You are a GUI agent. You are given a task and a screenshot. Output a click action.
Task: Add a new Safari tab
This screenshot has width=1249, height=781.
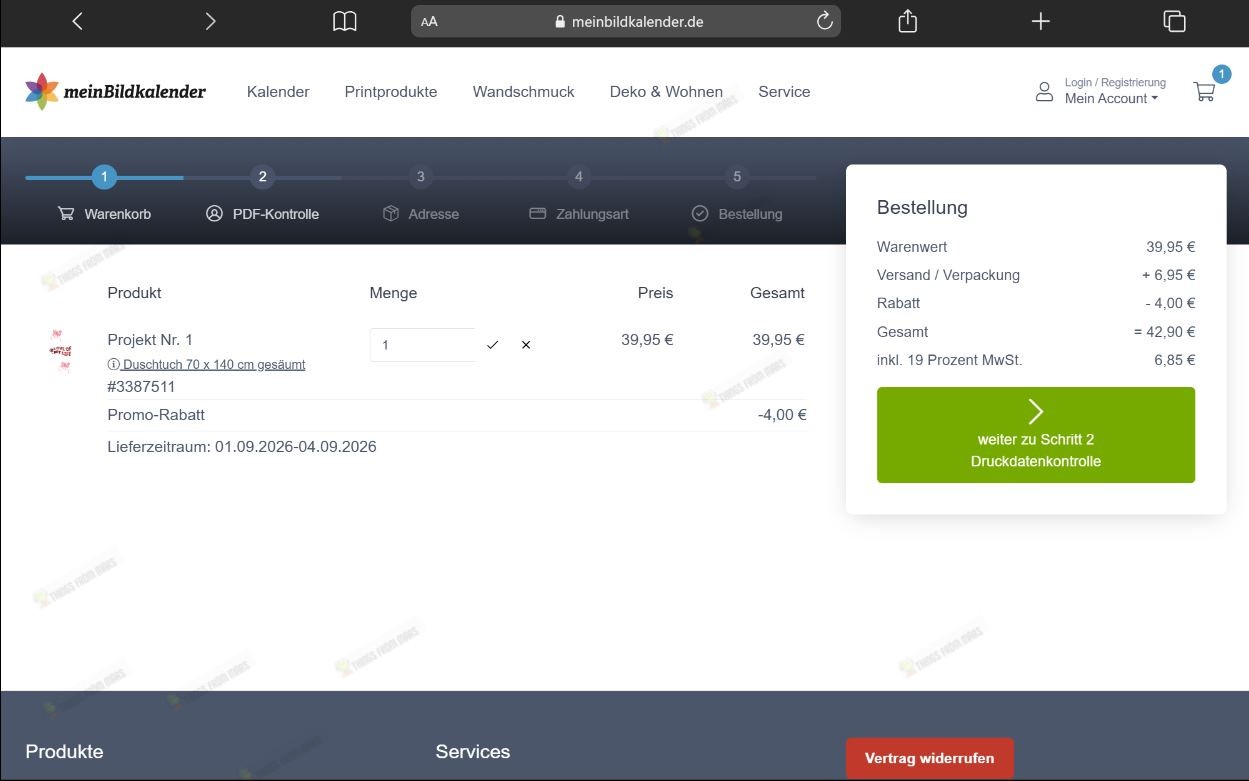[x=1041, y=21]
